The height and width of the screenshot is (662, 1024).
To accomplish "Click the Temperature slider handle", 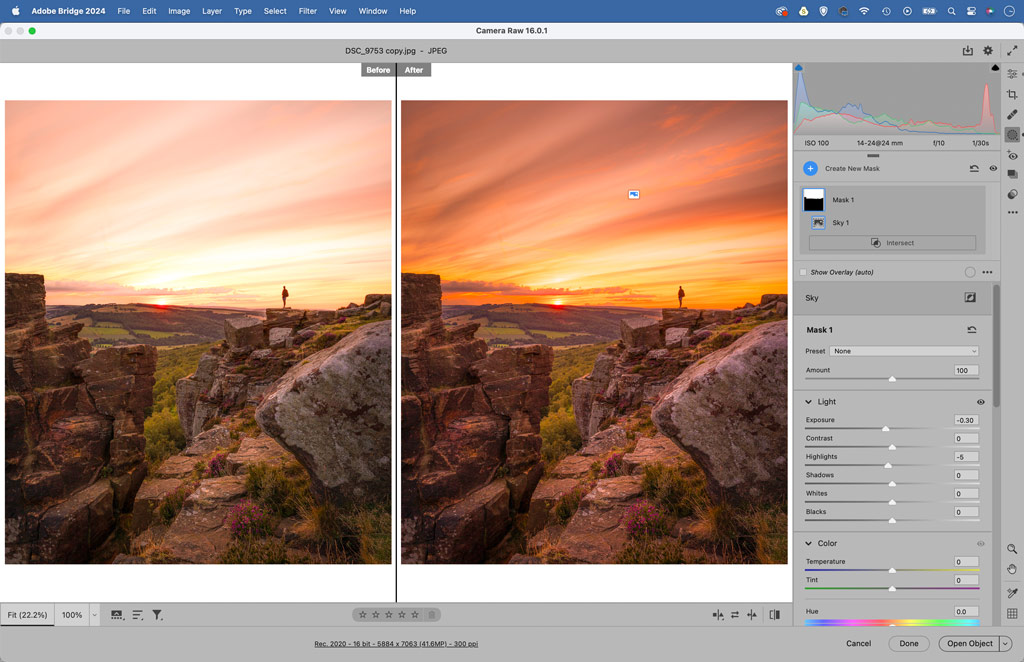I will coord(892,571).
